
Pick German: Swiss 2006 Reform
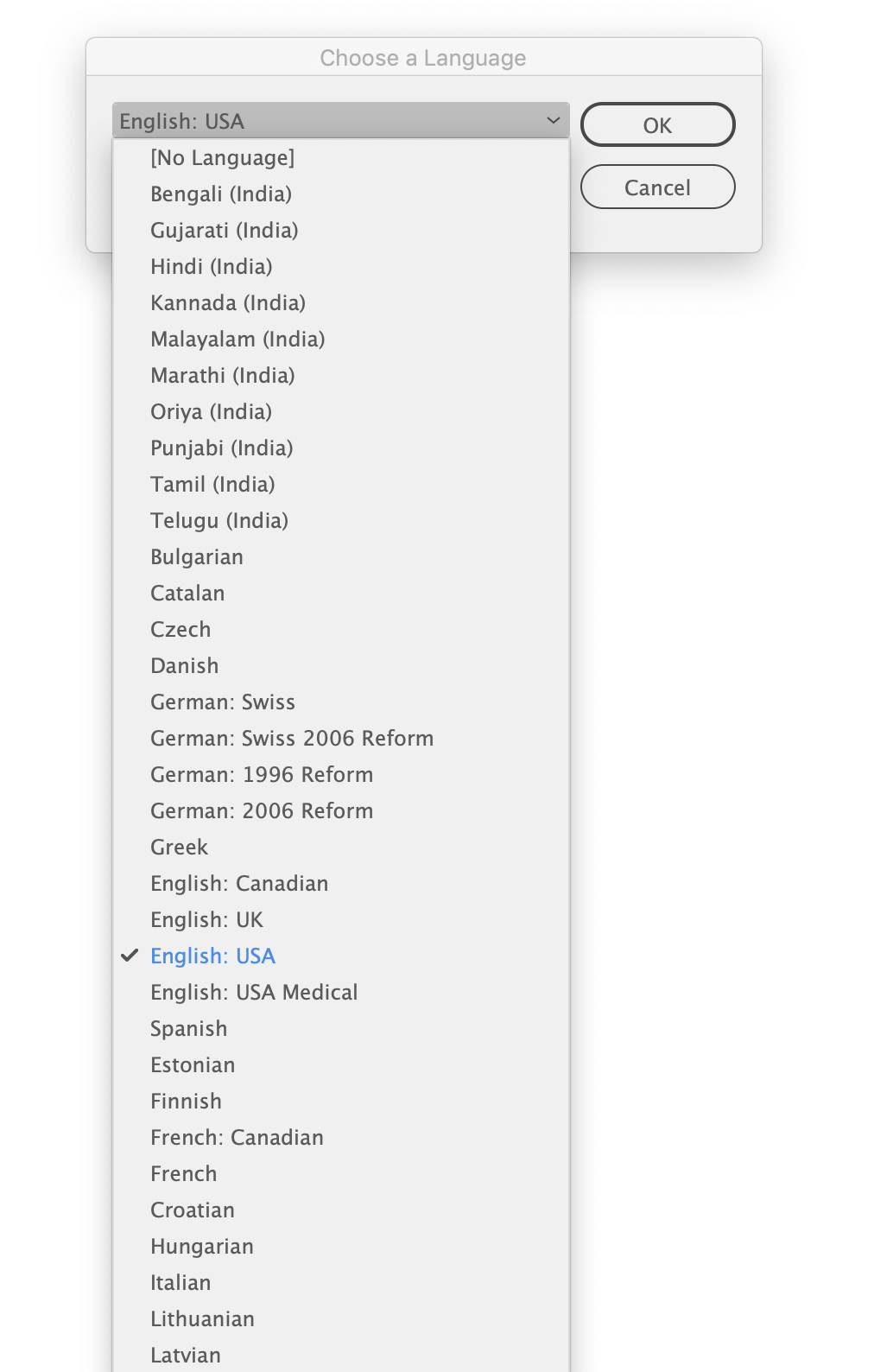(x=292, y=738)
